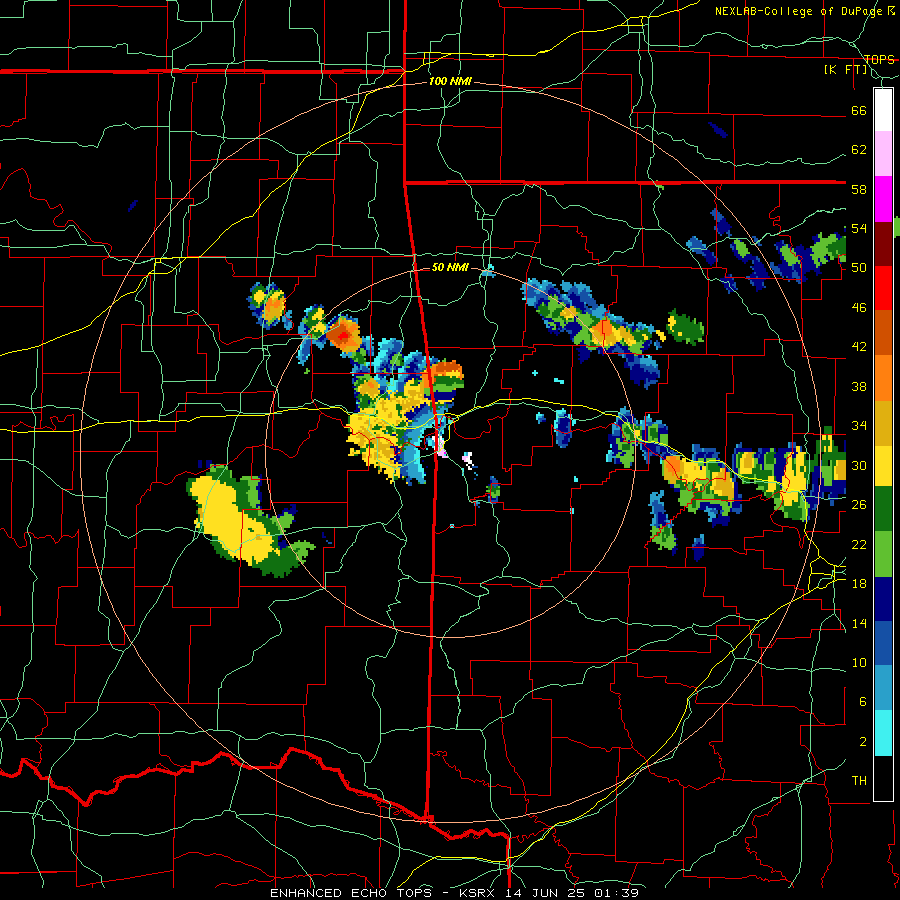Click the 10 value on the legend

(859, 662)
